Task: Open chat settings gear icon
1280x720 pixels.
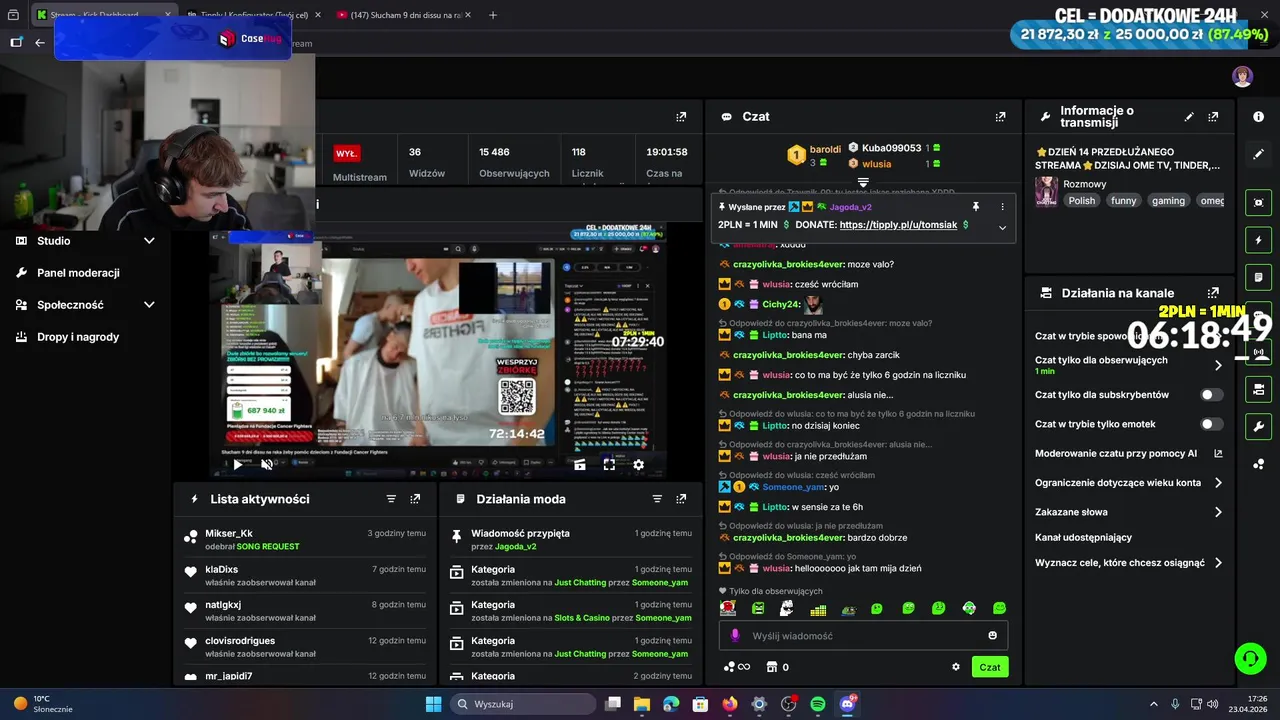Action: pos(955,667)
